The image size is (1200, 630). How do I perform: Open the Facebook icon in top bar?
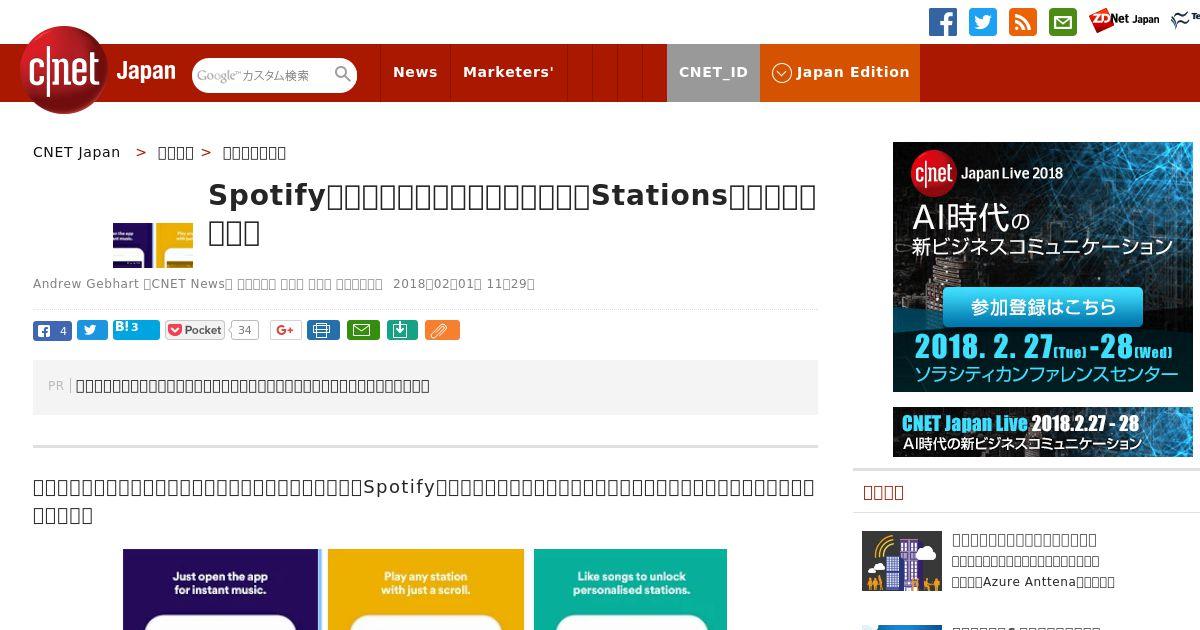(943, 22)
